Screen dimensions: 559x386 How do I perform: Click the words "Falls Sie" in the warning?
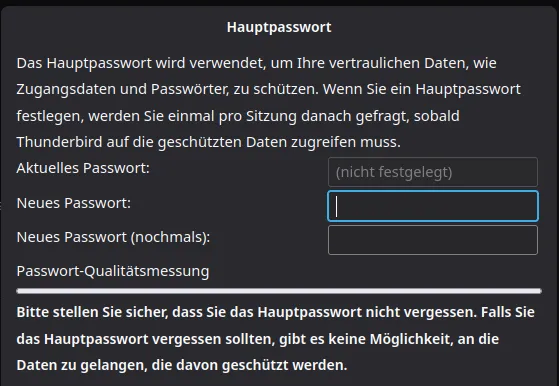point(508,312)
